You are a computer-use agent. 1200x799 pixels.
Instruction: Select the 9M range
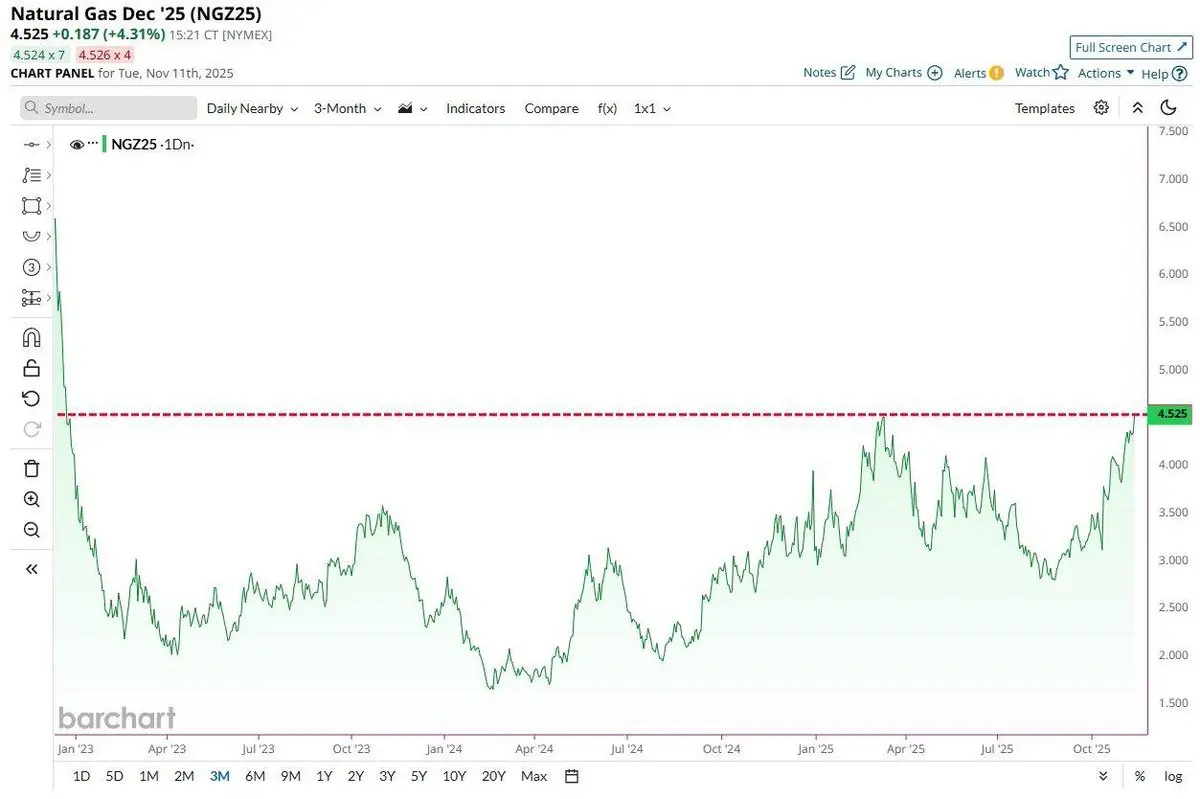(291, 776)
